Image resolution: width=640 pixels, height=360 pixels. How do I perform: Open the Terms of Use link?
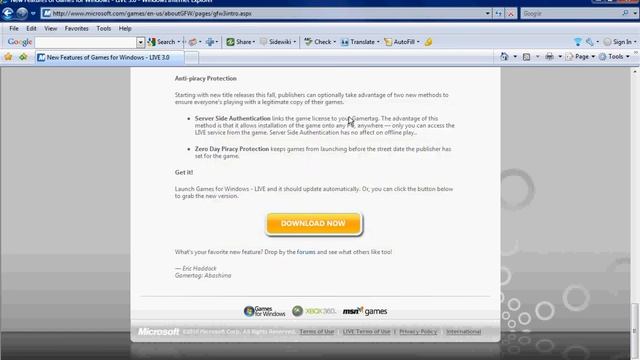point(317,332)
